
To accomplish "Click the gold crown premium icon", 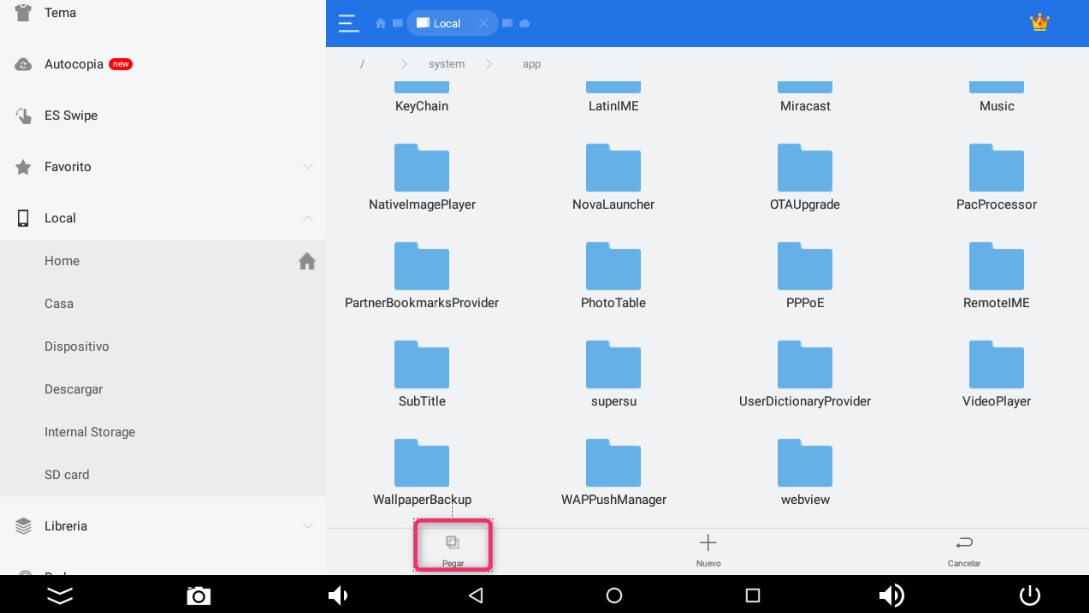I will [1039, 22].
